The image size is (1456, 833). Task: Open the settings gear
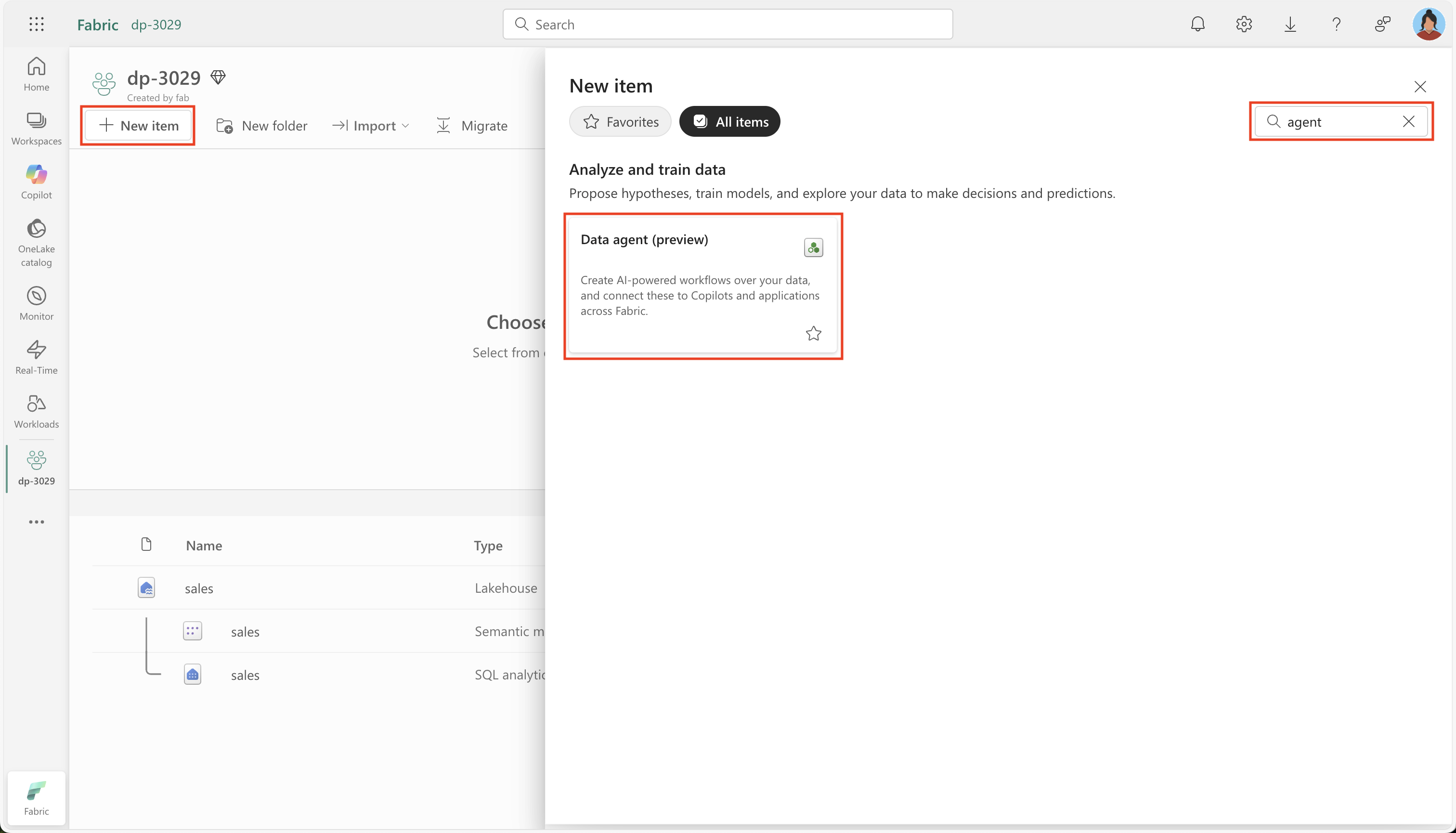tap(1244, 24)
